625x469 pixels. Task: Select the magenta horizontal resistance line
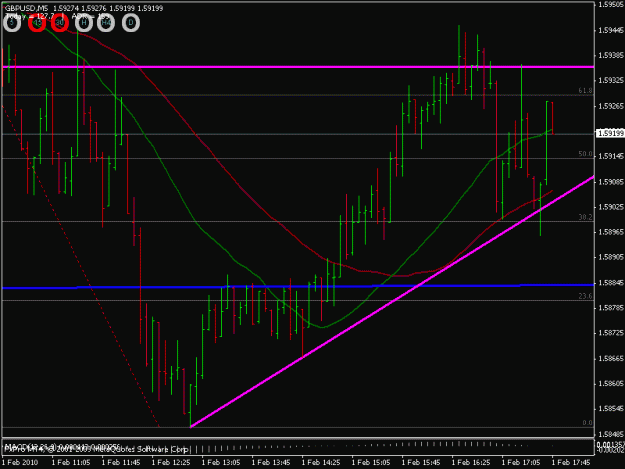pyautogui.click(x=298, y=67)
